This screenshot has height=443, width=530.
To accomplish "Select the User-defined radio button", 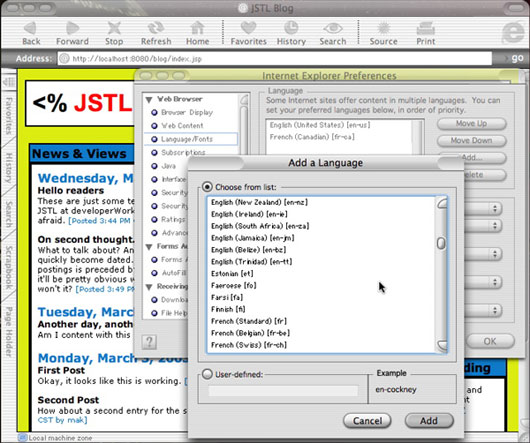I will pyautogui.click(x=207, y=374).
